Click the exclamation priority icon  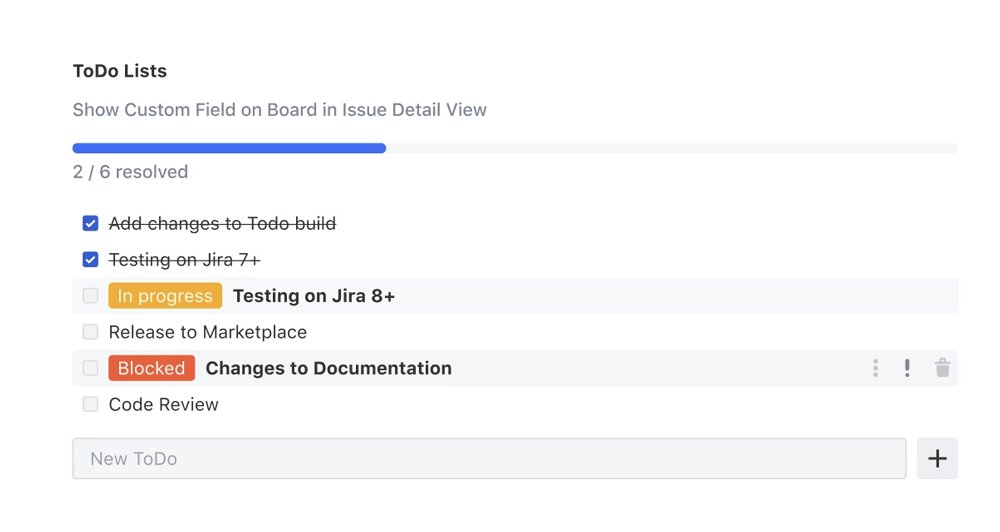(907, 368)
